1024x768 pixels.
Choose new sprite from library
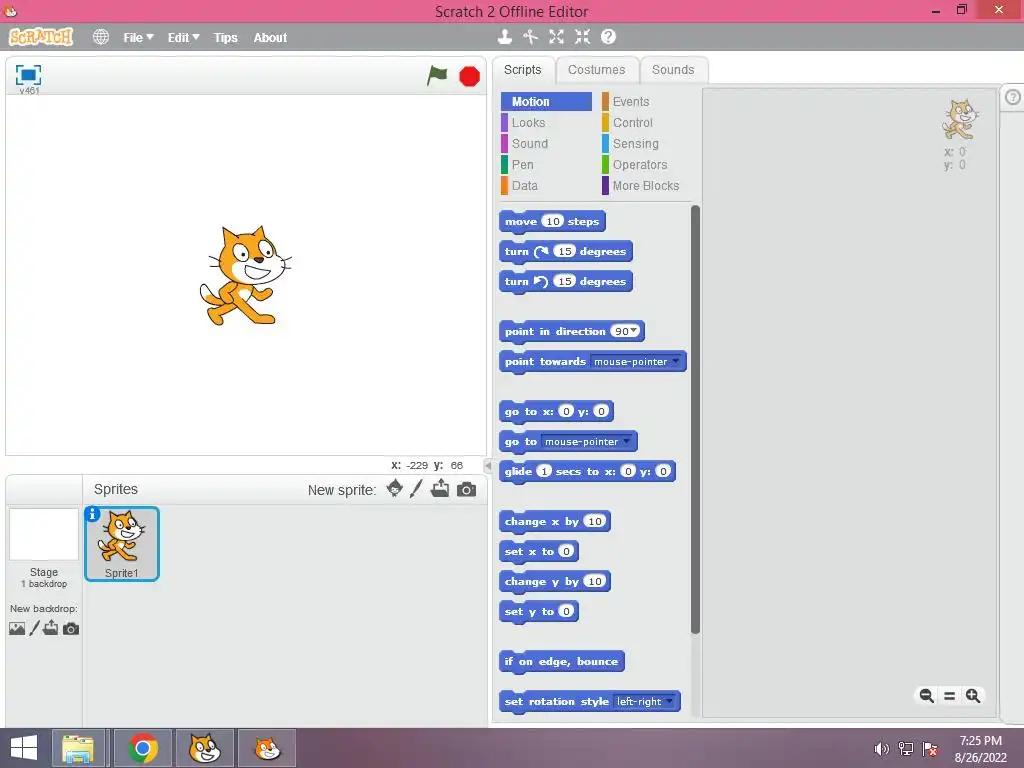[x=394, y=488]
